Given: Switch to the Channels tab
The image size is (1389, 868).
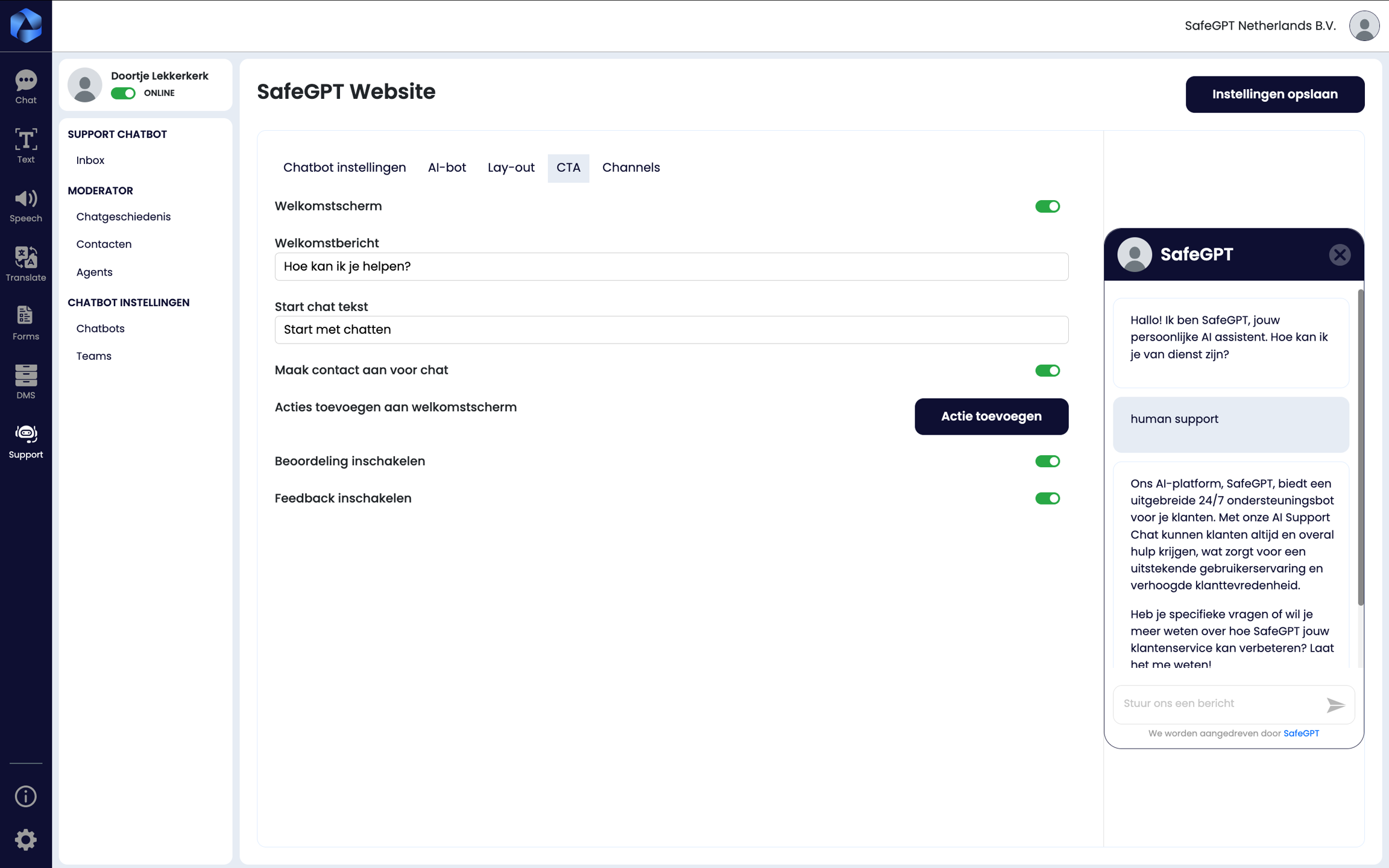Looking at the screenshot, I should point(631,168).
